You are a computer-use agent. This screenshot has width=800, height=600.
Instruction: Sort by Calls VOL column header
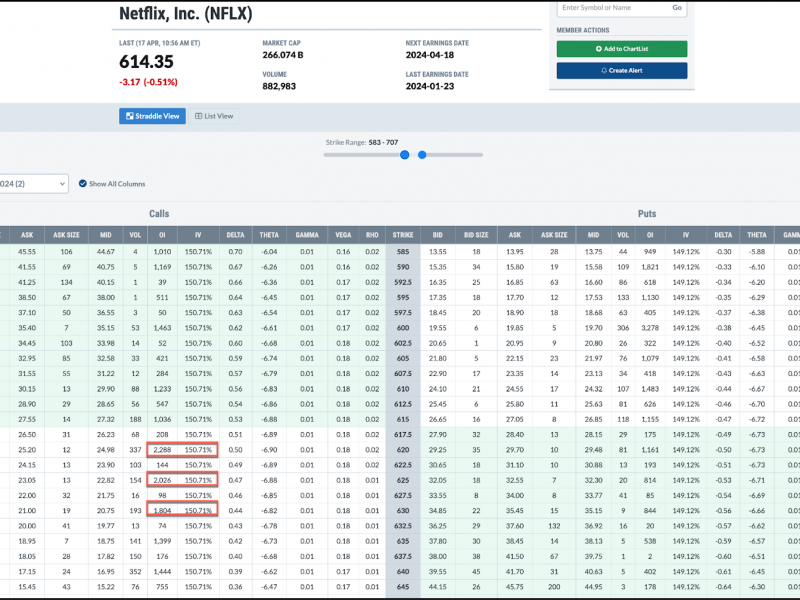[x=135, y=235]
